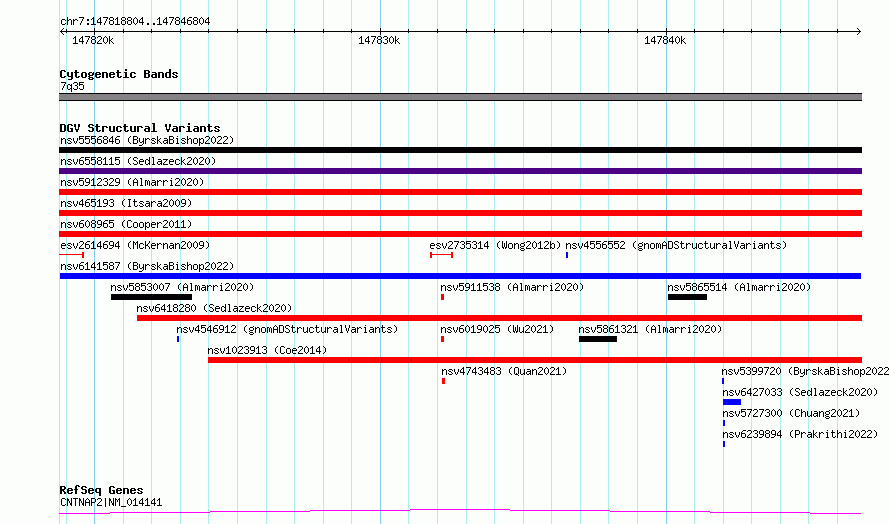This screenshot has width=890, height=524.
Task: Open the nsv465193 (Itsara2009) label
Action: click(126, 203)
